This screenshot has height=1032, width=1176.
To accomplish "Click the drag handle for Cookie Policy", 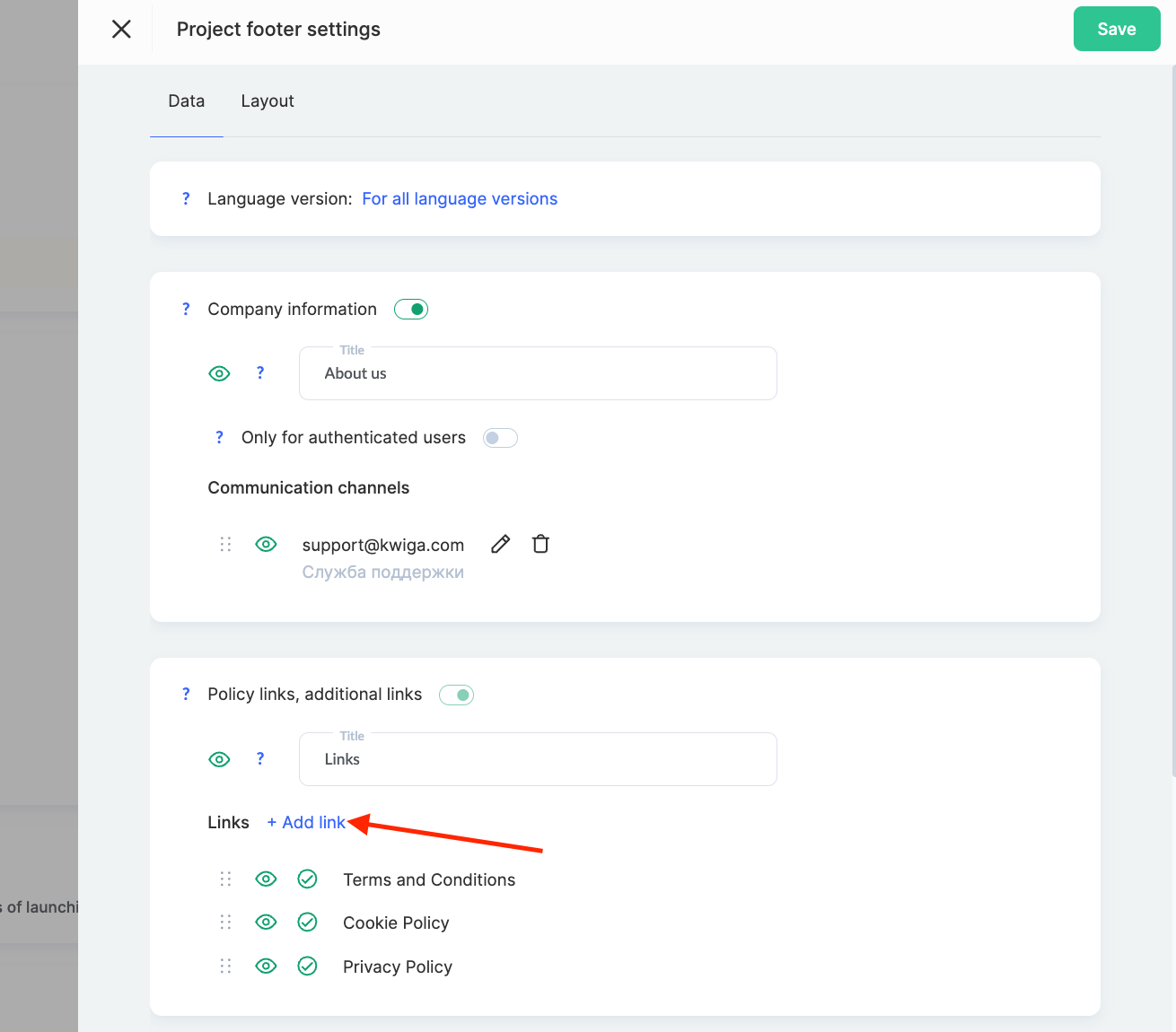I will [x=225, y=923].
